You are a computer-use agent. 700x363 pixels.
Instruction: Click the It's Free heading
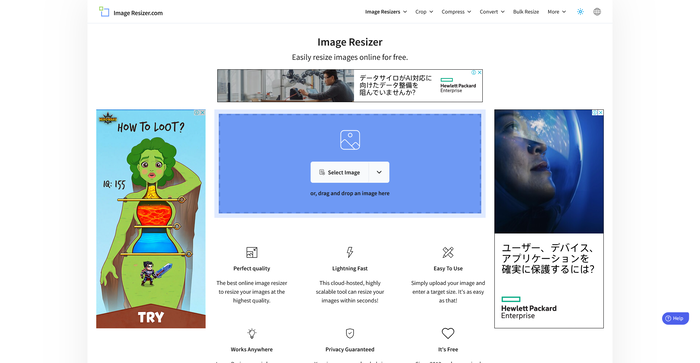click(448, 350)
